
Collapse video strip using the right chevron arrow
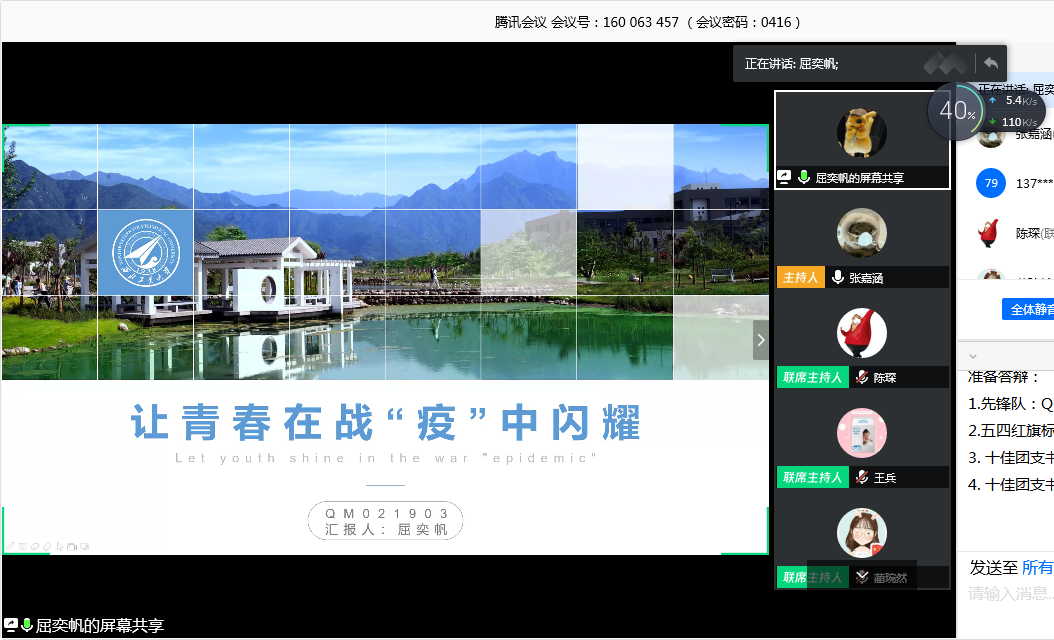click(761, 340)
